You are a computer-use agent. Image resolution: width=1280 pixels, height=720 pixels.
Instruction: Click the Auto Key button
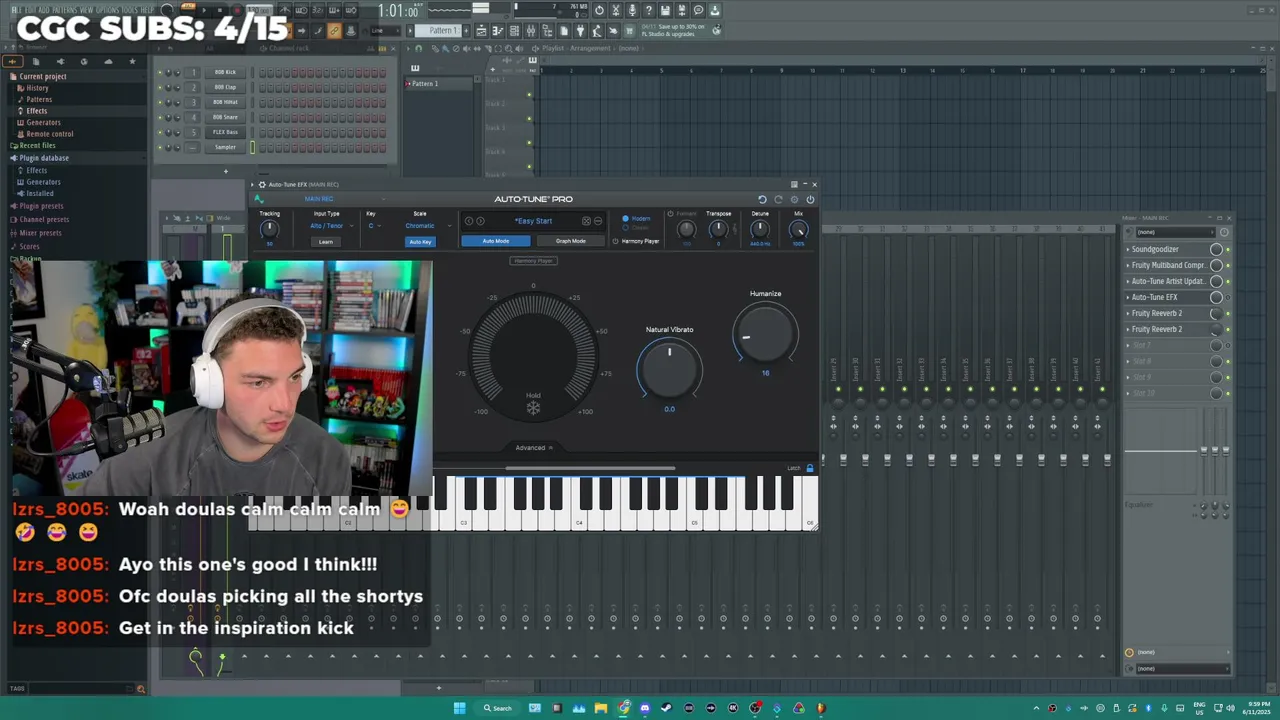420,242
